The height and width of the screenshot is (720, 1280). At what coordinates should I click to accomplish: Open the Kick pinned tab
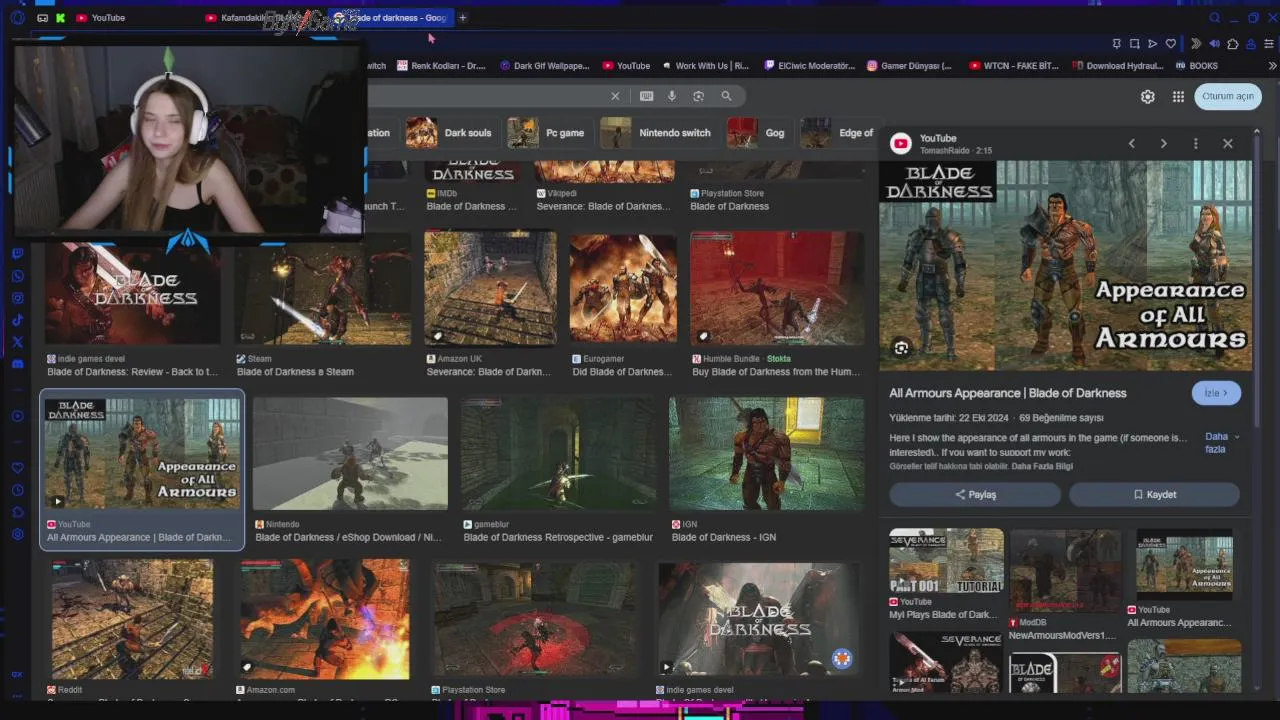click(x=60, y=18)
